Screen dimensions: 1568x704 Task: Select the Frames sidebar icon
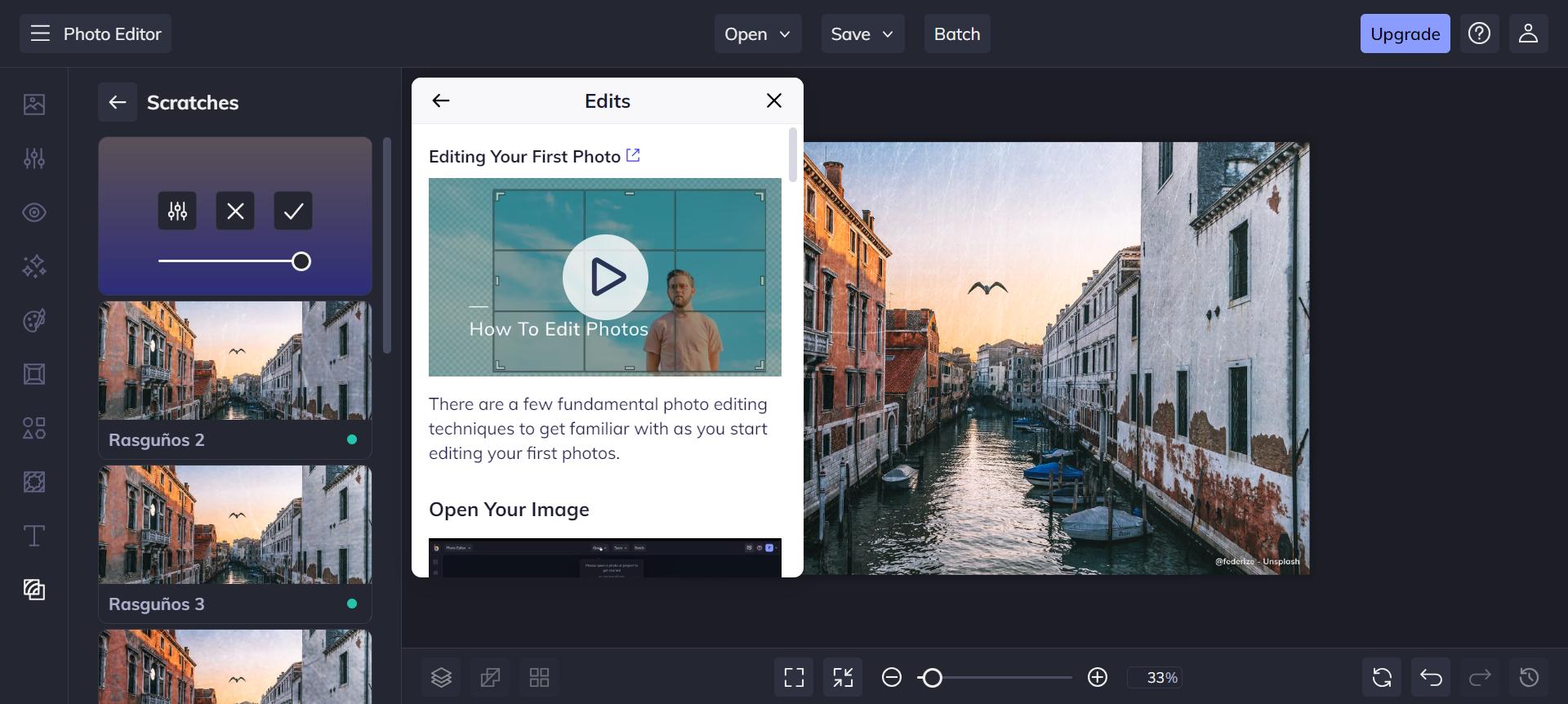(34, 374)
